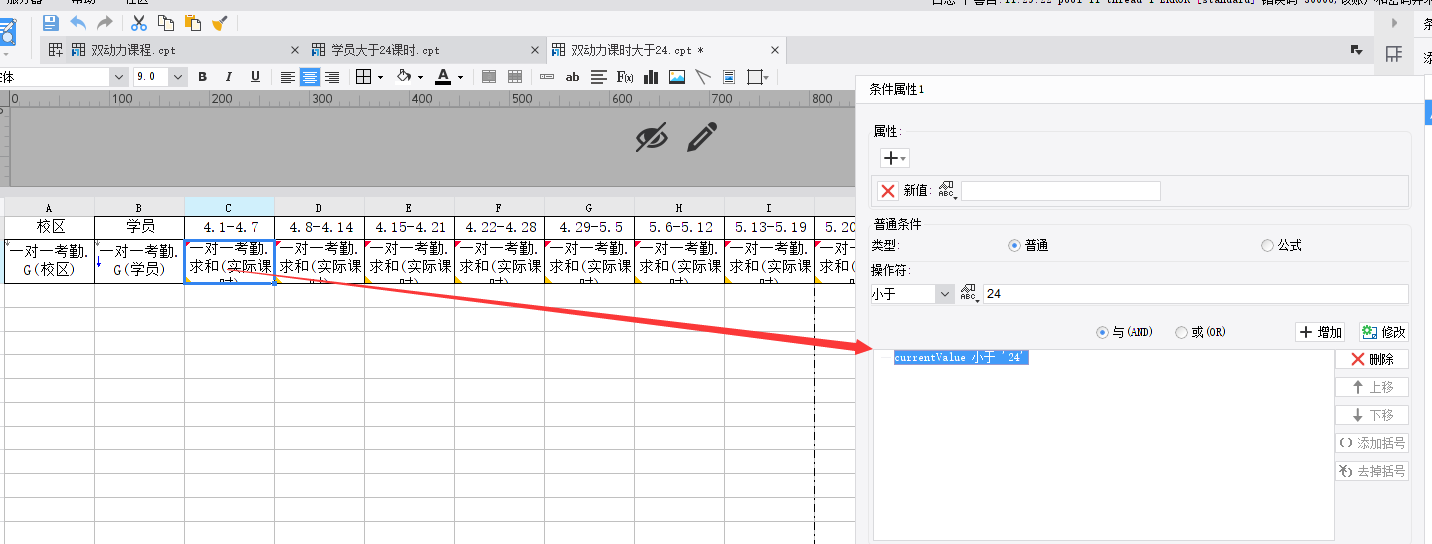Insert sub-report icon
This screenshot has width=1432, height=544.
pos(729,77)
